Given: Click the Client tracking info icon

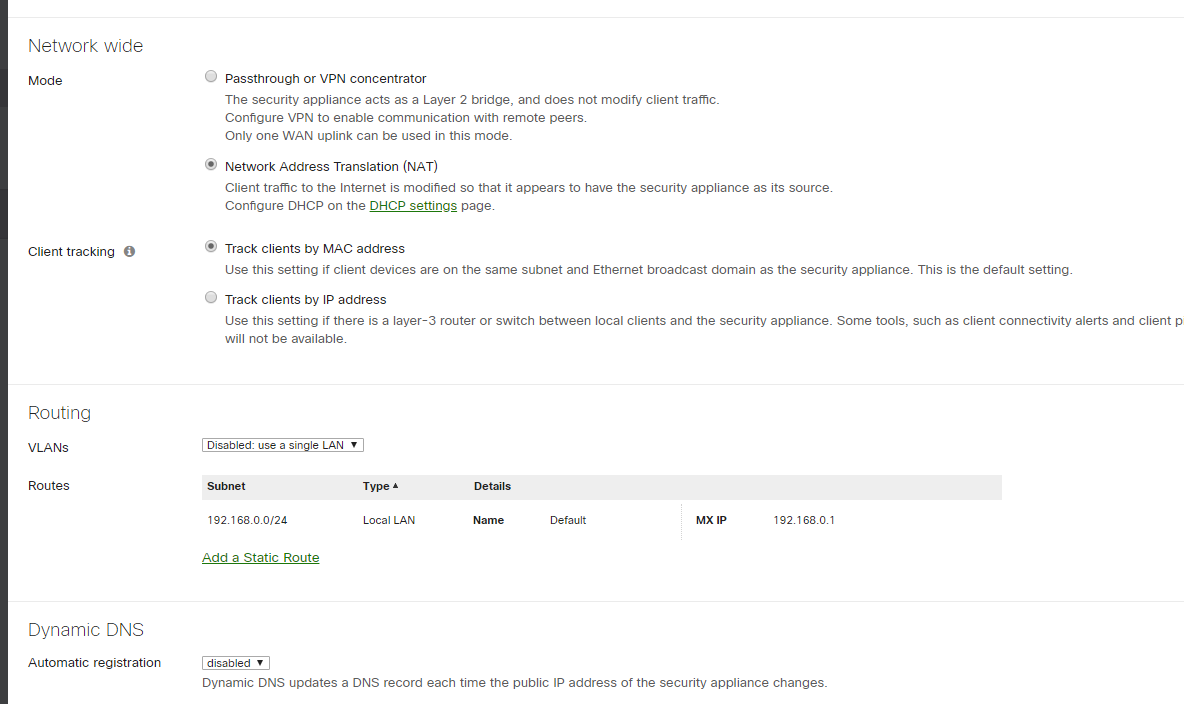Looking at the screenshot, I should pos(129,251).
